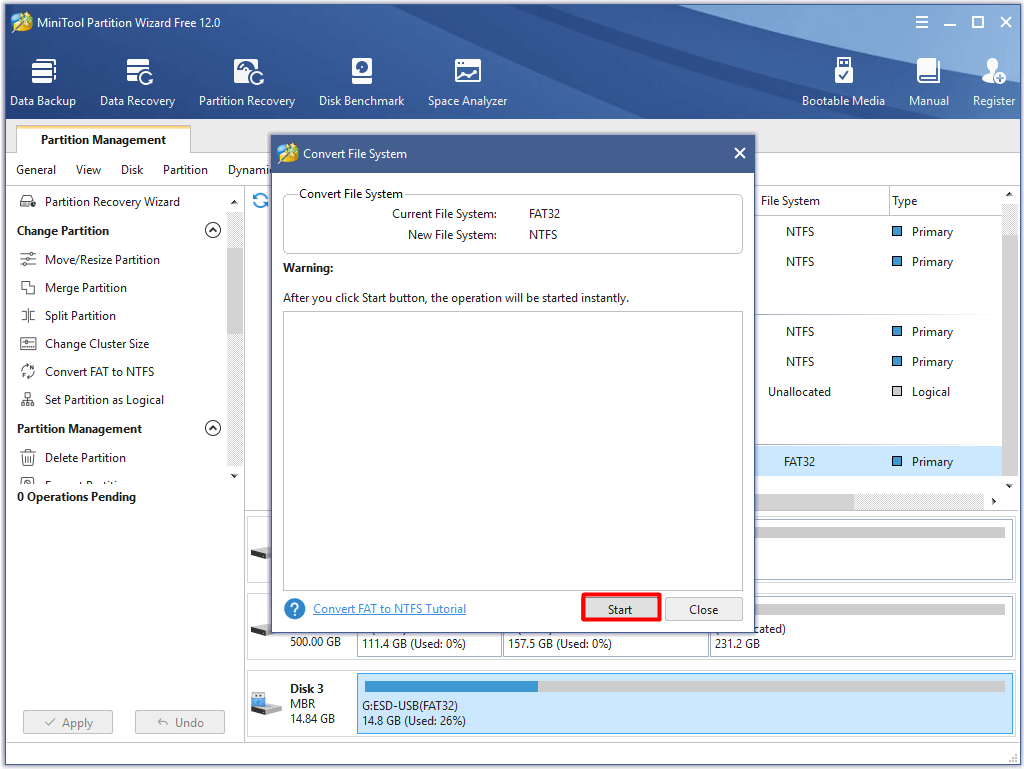Choose Convert FAT to NTFS in sidebar
The width and height of the screenshot is (1024, 769).
point(99,372)
